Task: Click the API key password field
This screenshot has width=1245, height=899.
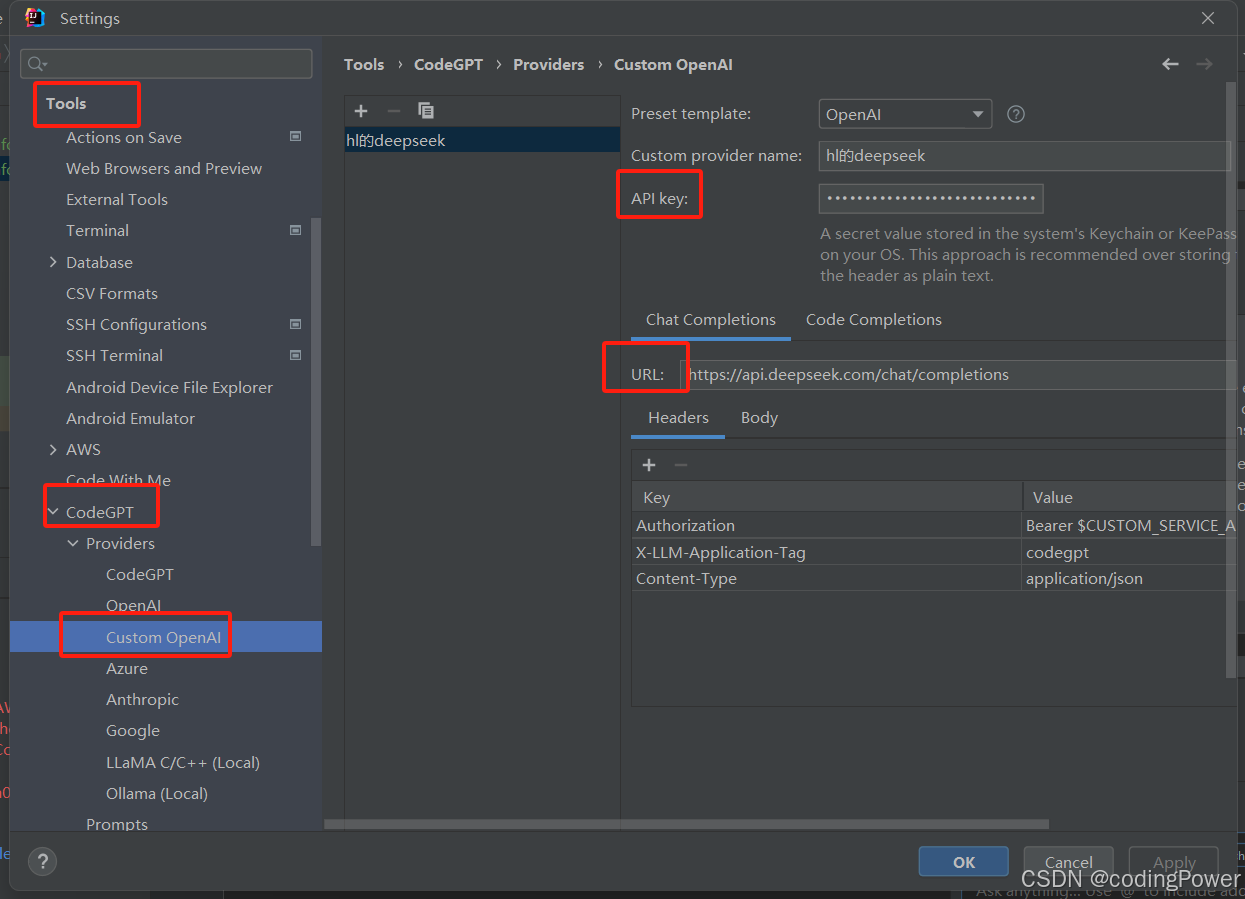Action: (931, 198)
